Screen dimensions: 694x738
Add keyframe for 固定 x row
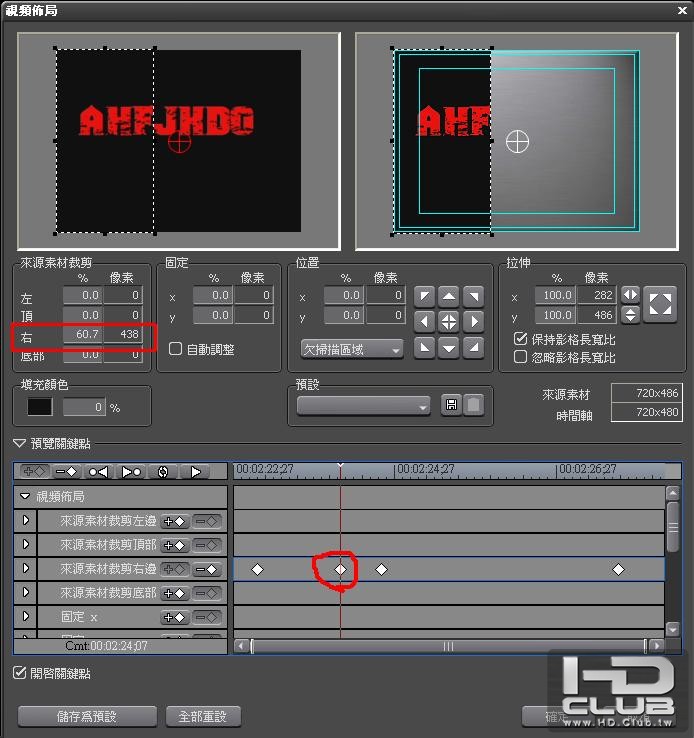175,617
